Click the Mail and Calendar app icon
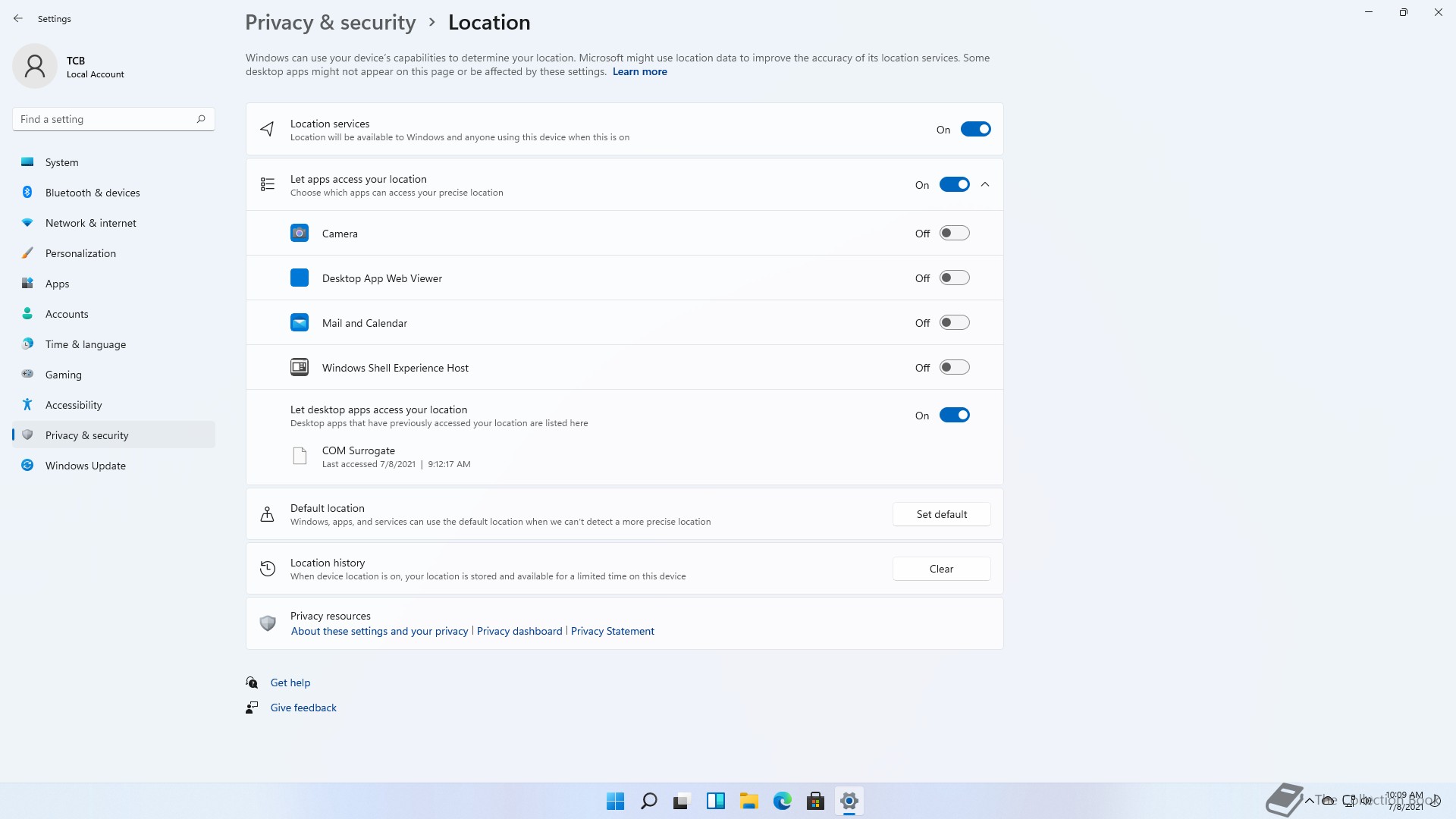This screenshot has height=819, width=1456. (x=300, y=322)
